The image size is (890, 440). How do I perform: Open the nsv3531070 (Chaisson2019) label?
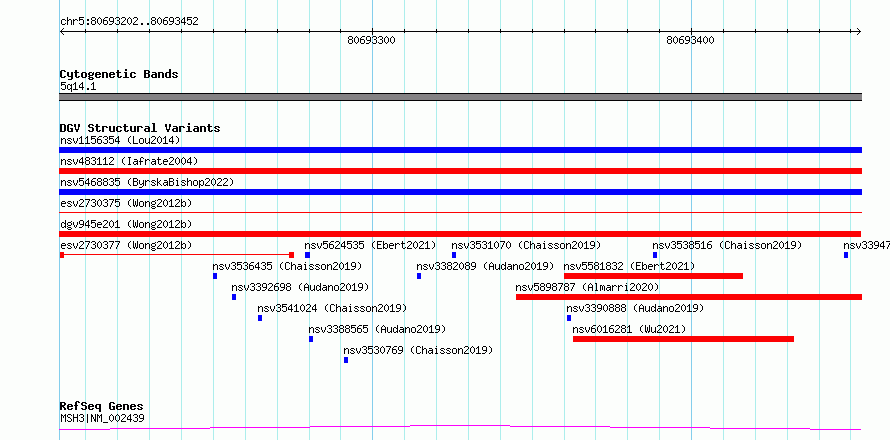pyautogui.click(x=526, y=245)
